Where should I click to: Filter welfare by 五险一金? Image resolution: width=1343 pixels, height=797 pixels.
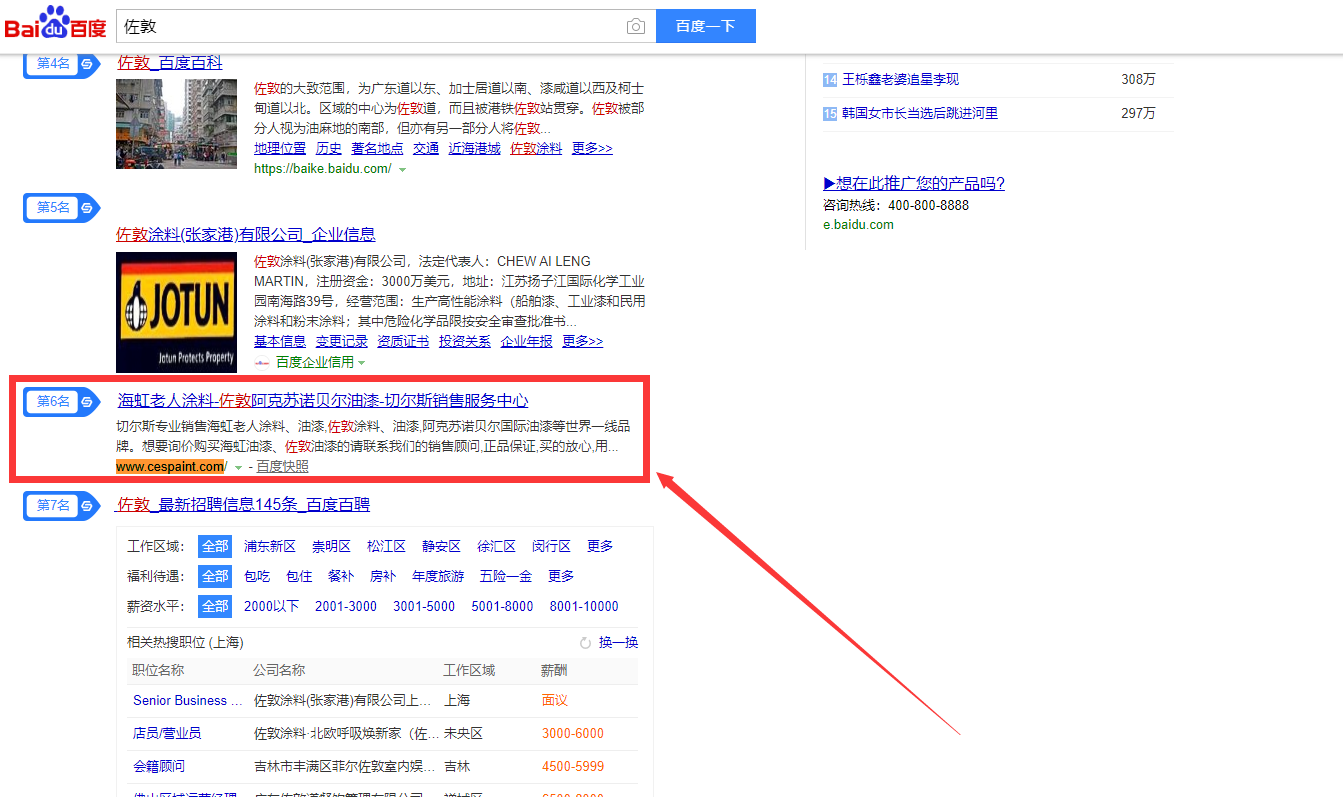(x=506, y=576)
